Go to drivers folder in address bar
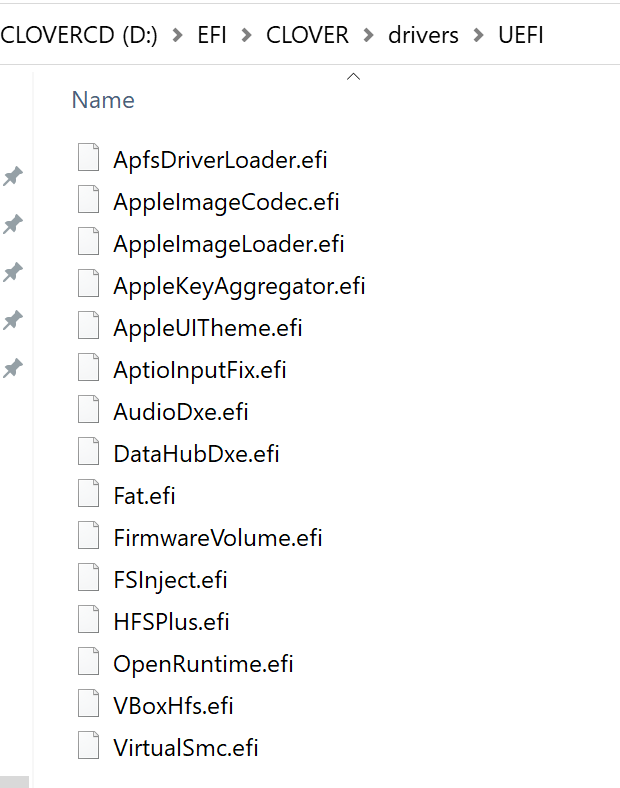 (424, 35)
